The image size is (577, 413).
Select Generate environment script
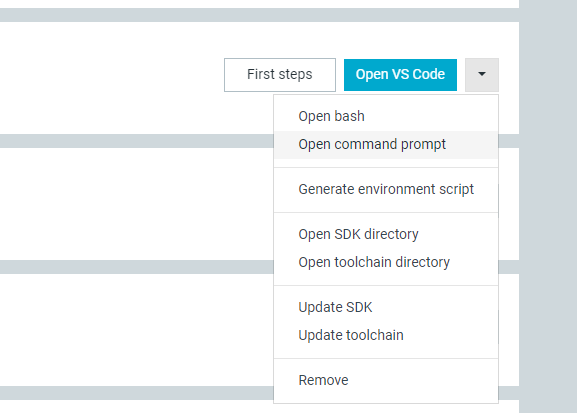[386, 189]
